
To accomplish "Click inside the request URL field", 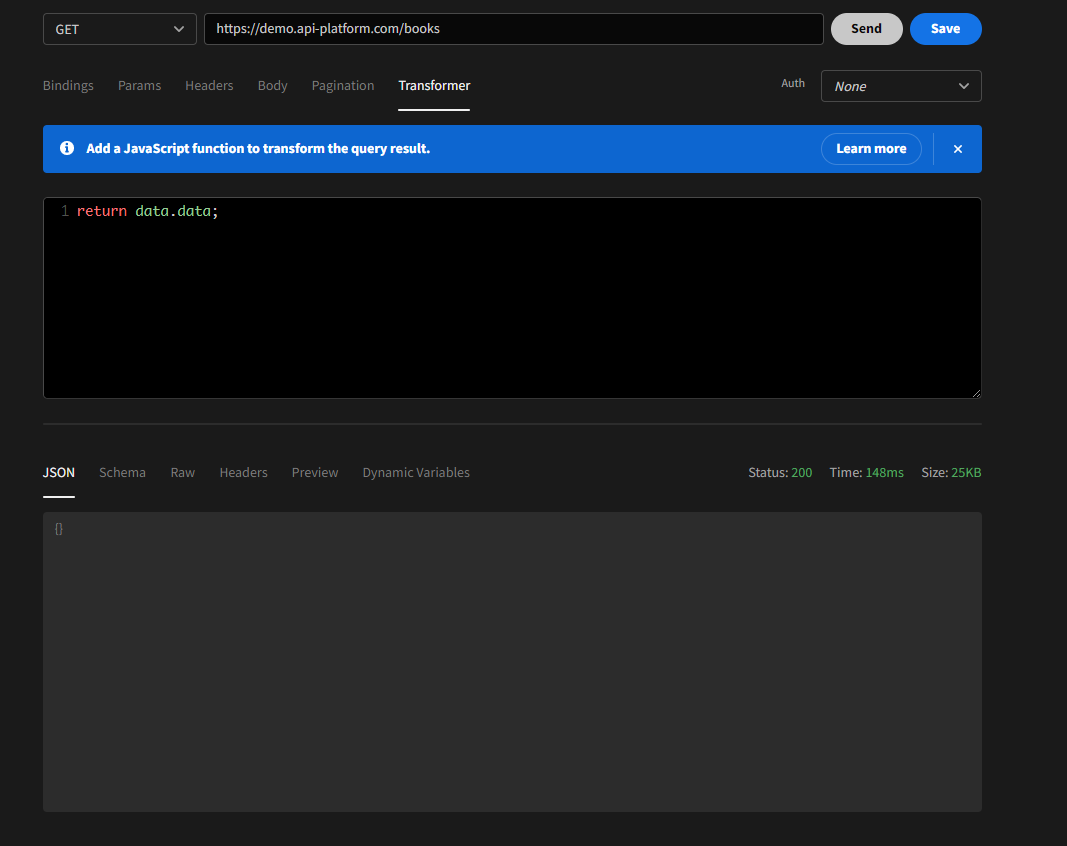I will coord(513,29).
